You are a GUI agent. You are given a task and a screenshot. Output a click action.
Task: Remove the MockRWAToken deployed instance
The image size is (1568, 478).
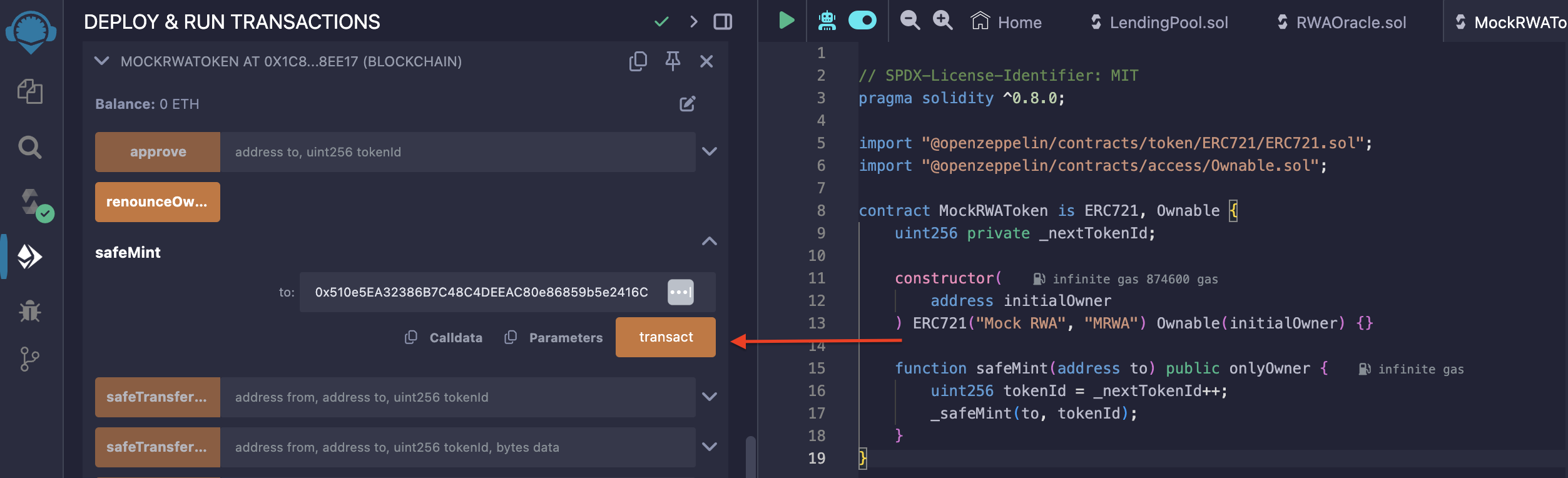click(x=706, y=61)
